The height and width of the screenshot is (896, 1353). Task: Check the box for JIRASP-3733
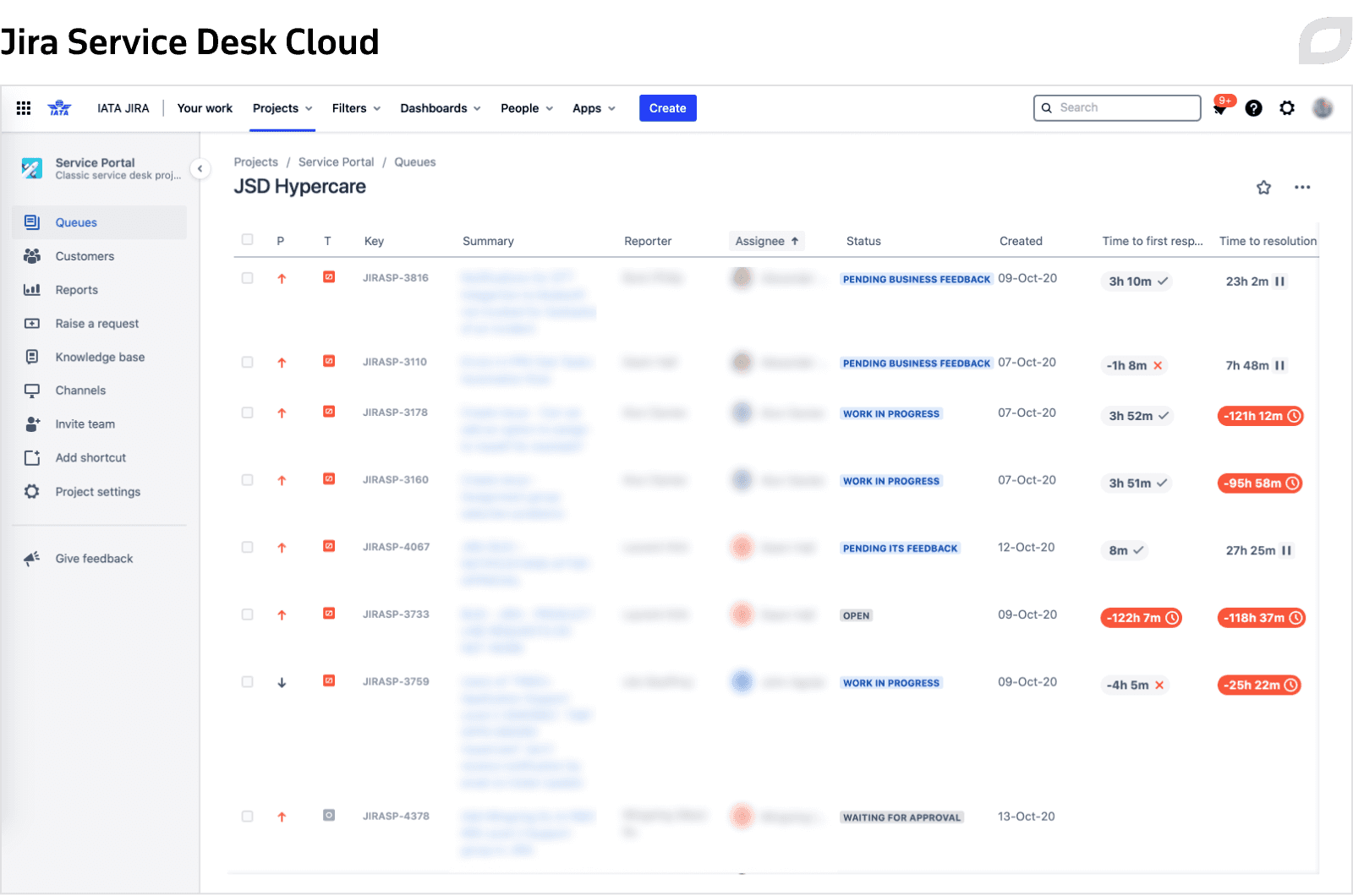(x=247, y=615)
